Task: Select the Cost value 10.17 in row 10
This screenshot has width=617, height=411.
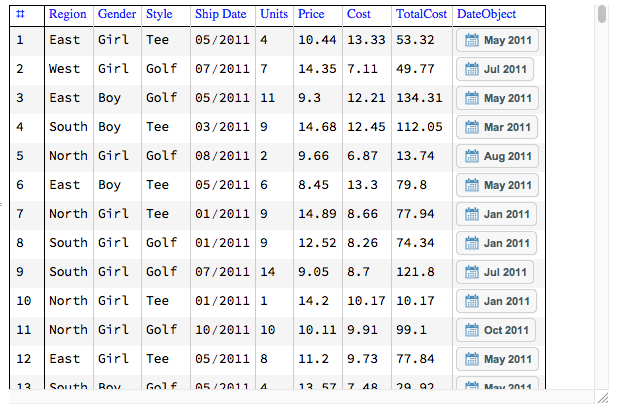Action: click(366, 301)
